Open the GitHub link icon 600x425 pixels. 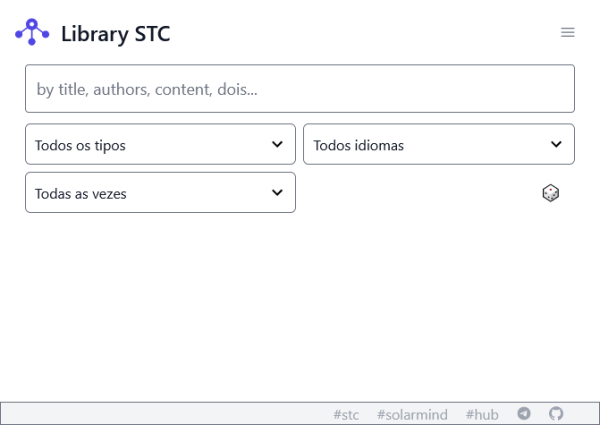[x=556, y=414]
